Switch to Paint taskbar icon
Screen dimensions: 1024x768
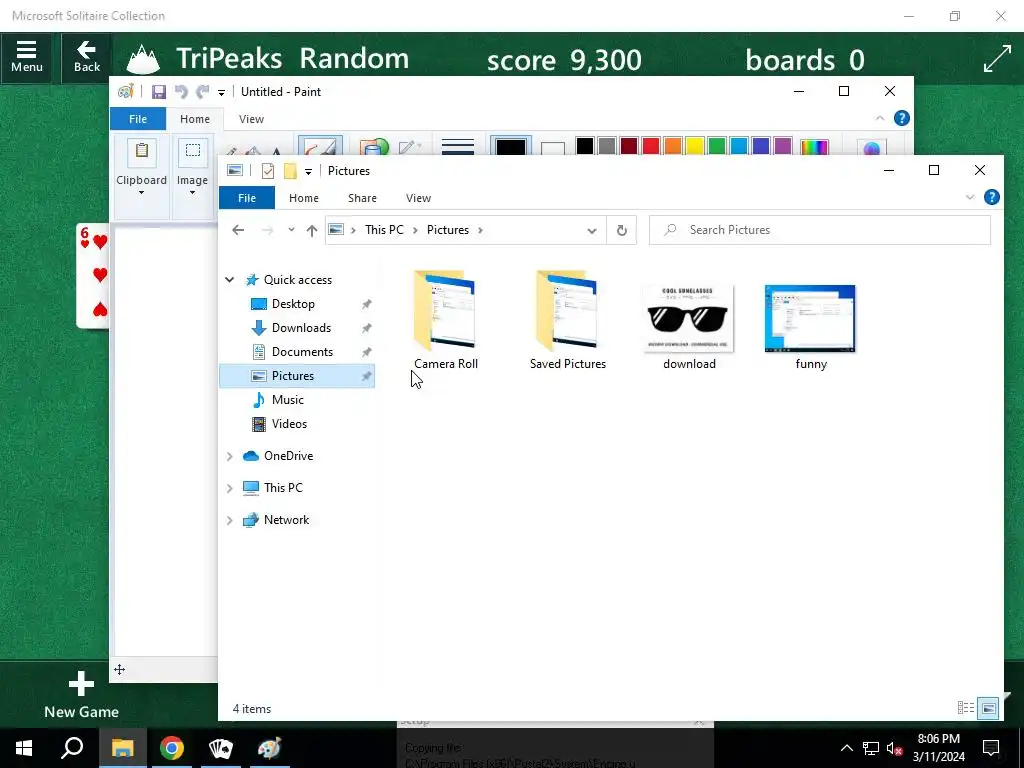[269, 748]
